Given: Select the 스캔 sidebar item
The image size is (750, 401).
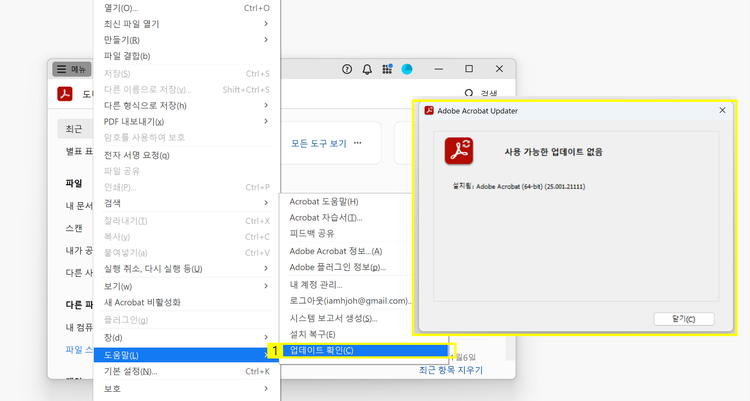Looking at the screenshot, I should click(x=74, y=228).
